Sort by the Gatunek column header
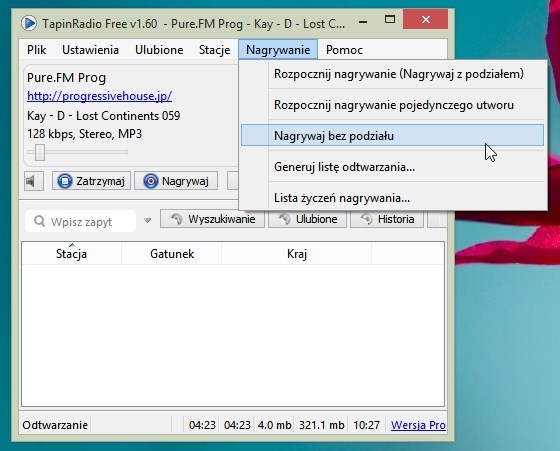Screen dimensions: 560x451 coord(172,254)
